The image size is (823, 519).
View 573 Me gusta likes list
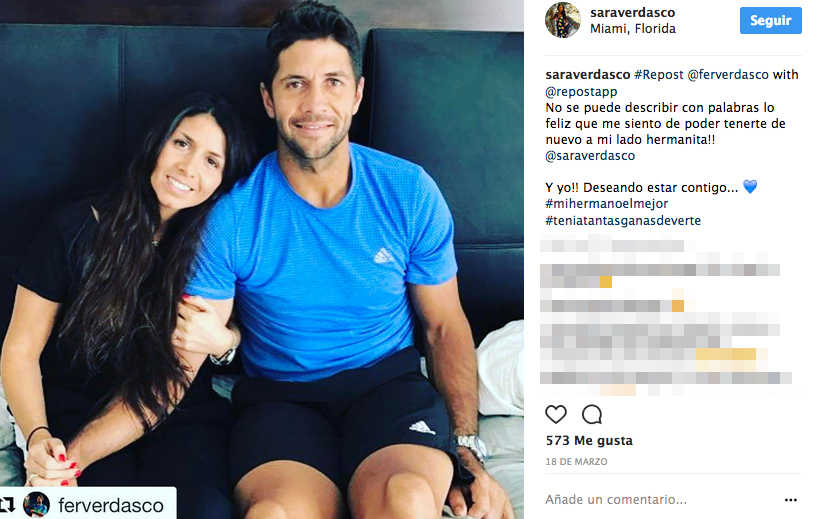coord(589,440)
